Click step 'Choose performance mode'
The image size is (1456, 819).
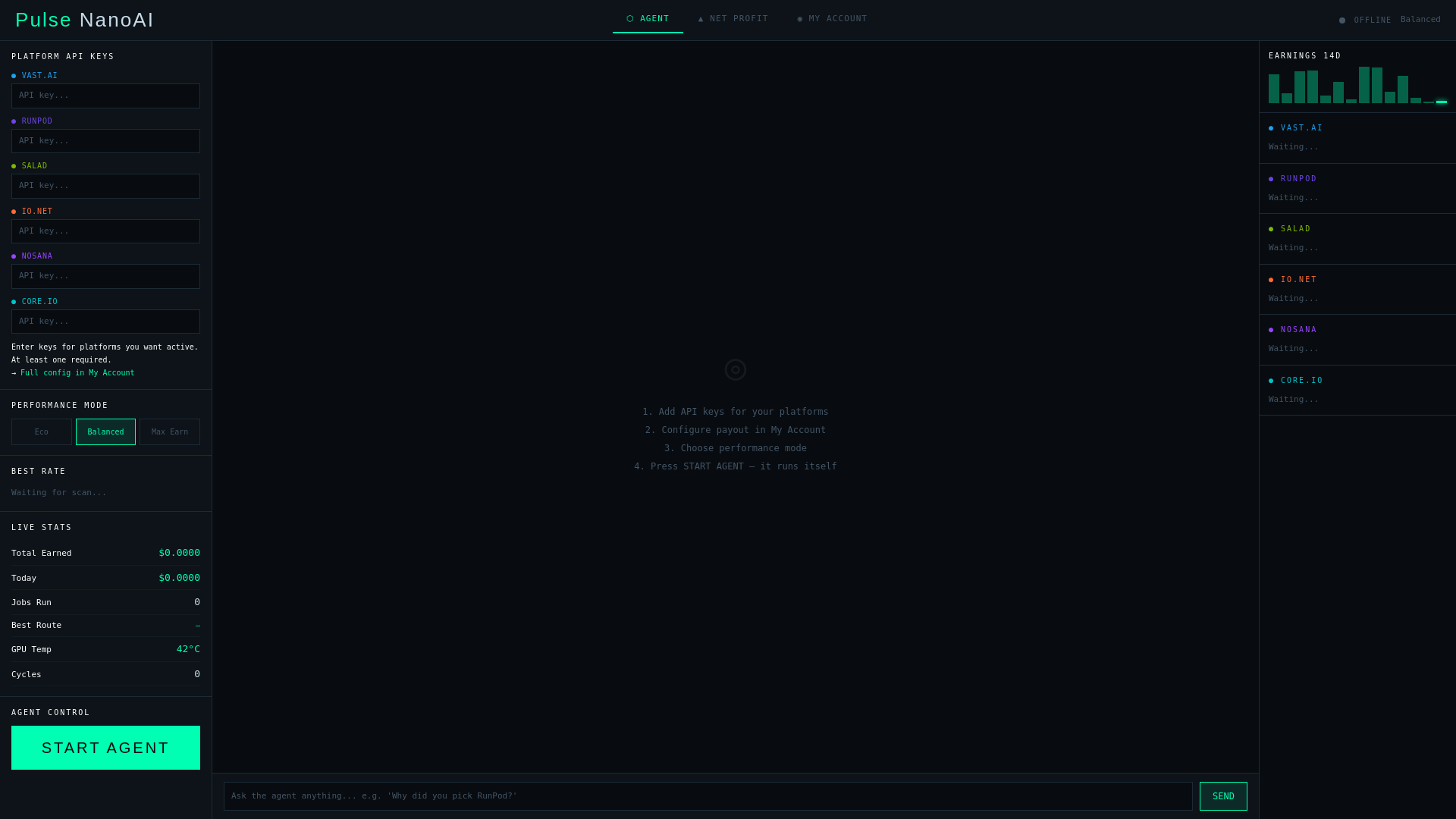[x=736, y=448]
